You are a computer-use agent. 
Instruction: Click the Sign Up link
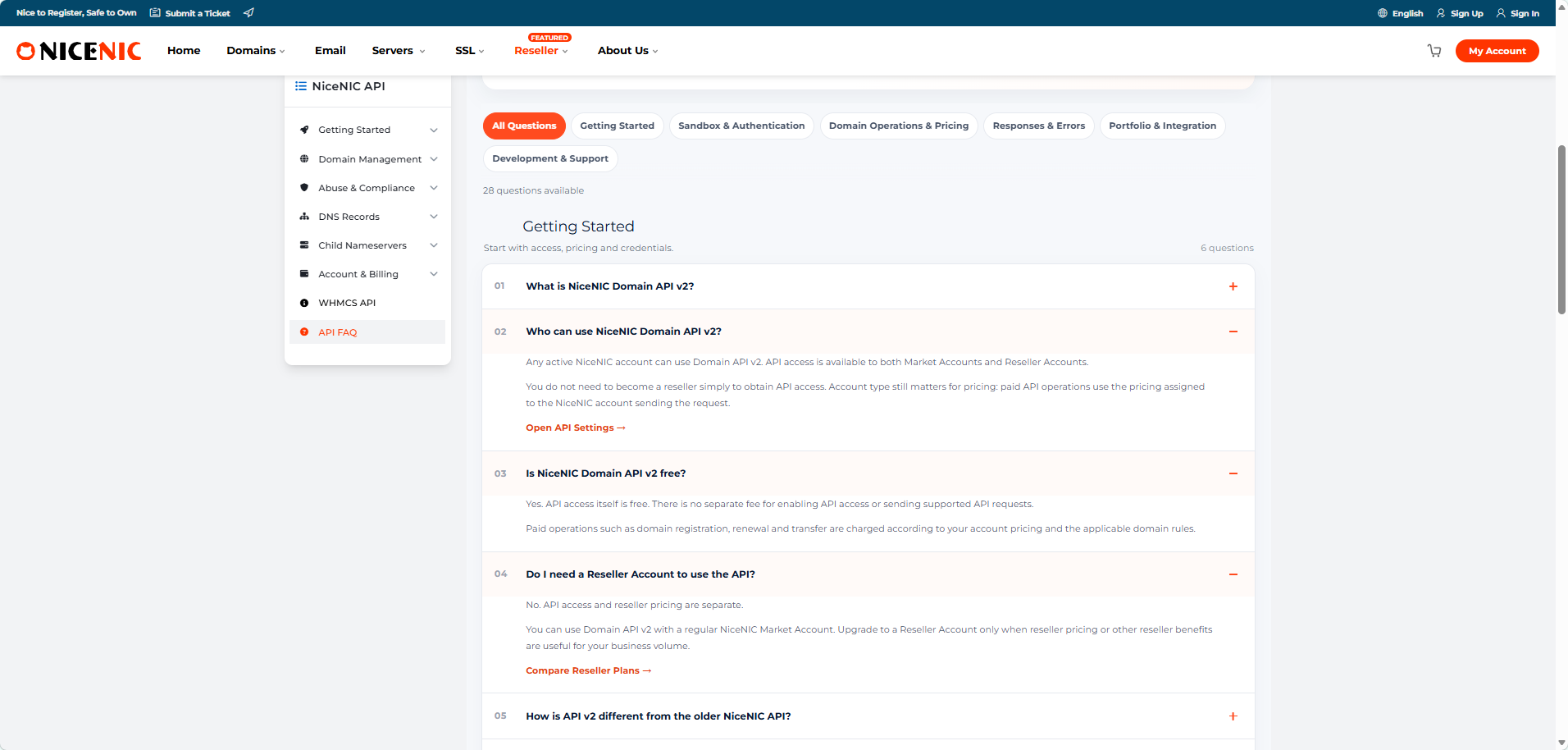click(1466, 13)
